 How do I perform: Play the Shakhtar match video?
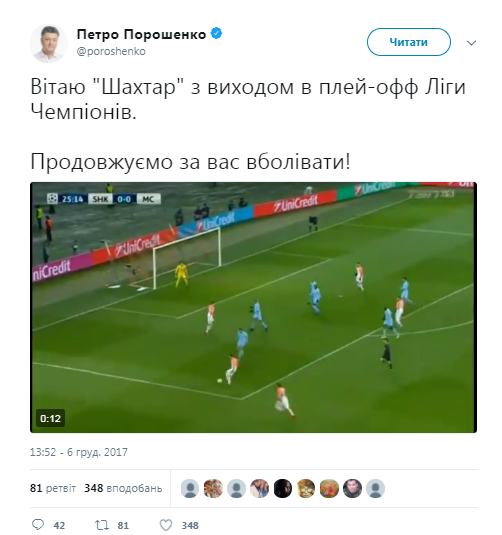tap(253, 307)
